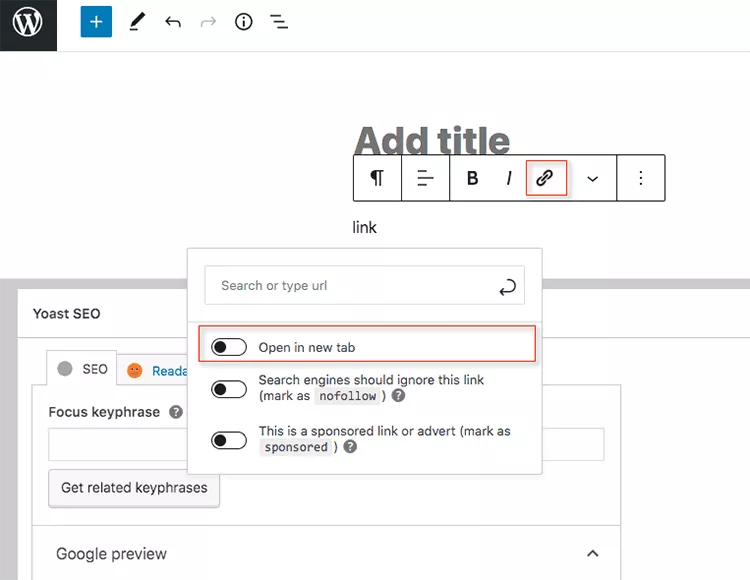Screen dimensions: 750x580
Task: Open the List View outline icon
Action: (x=279, y=22)
